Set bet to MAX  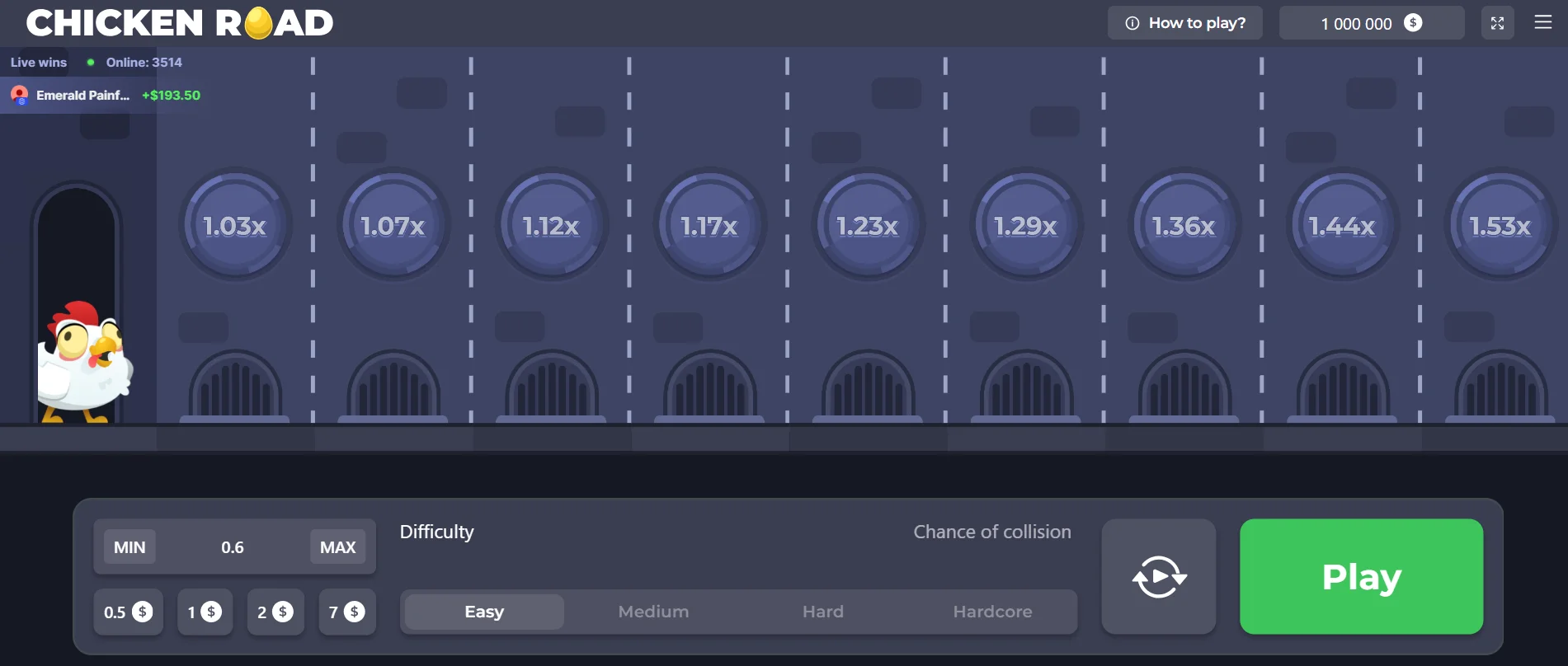pyautogui.click(x=337, y=547)
